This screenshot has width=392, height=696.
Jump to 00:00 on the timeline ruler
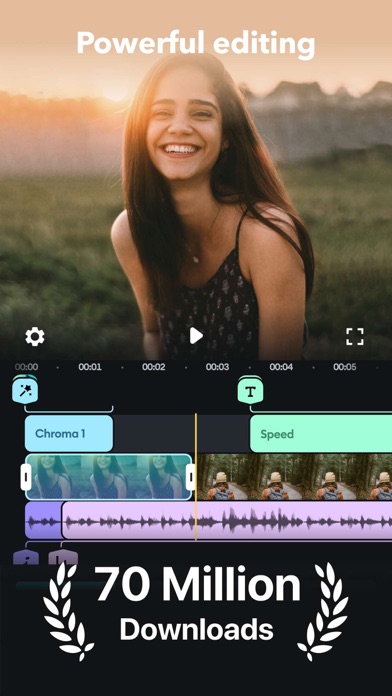(26, 367)
